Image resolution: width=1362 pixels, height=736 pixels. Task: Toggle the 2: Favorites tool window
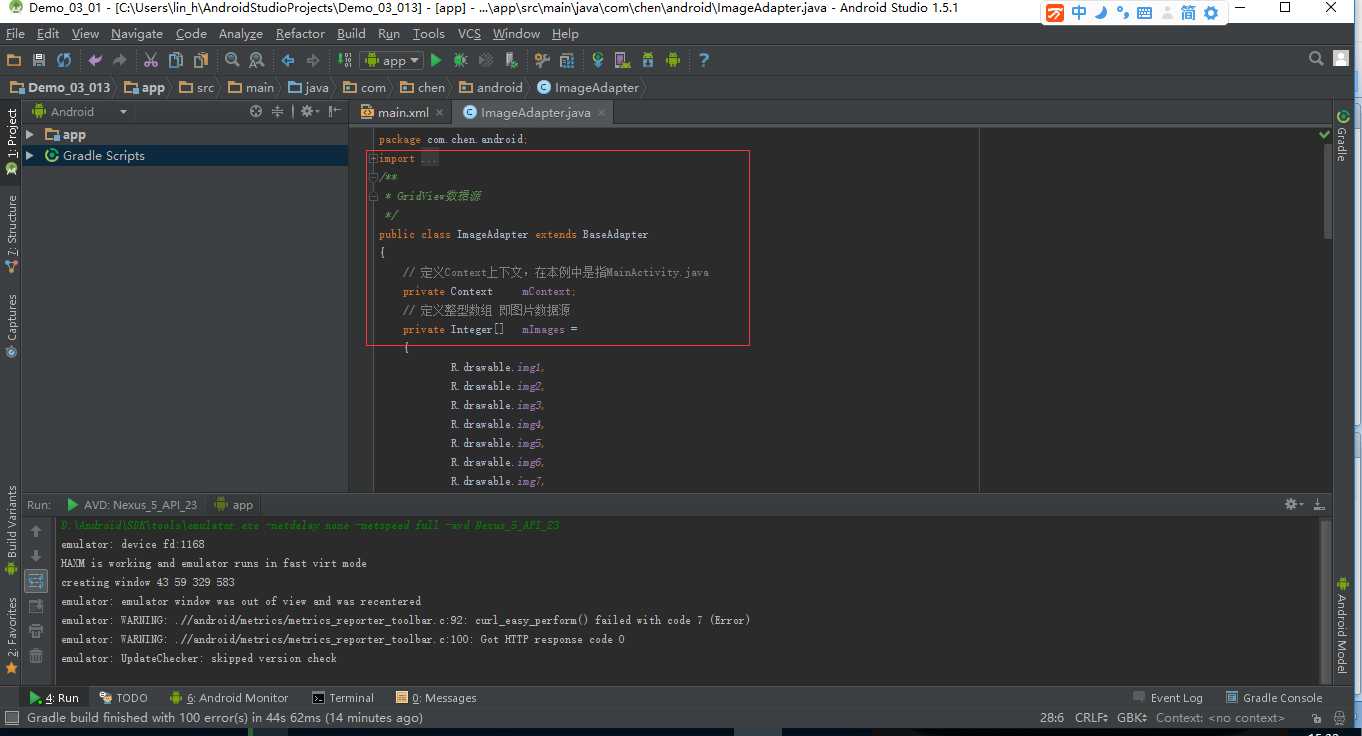pyautogui.click(x=11, y=634)
